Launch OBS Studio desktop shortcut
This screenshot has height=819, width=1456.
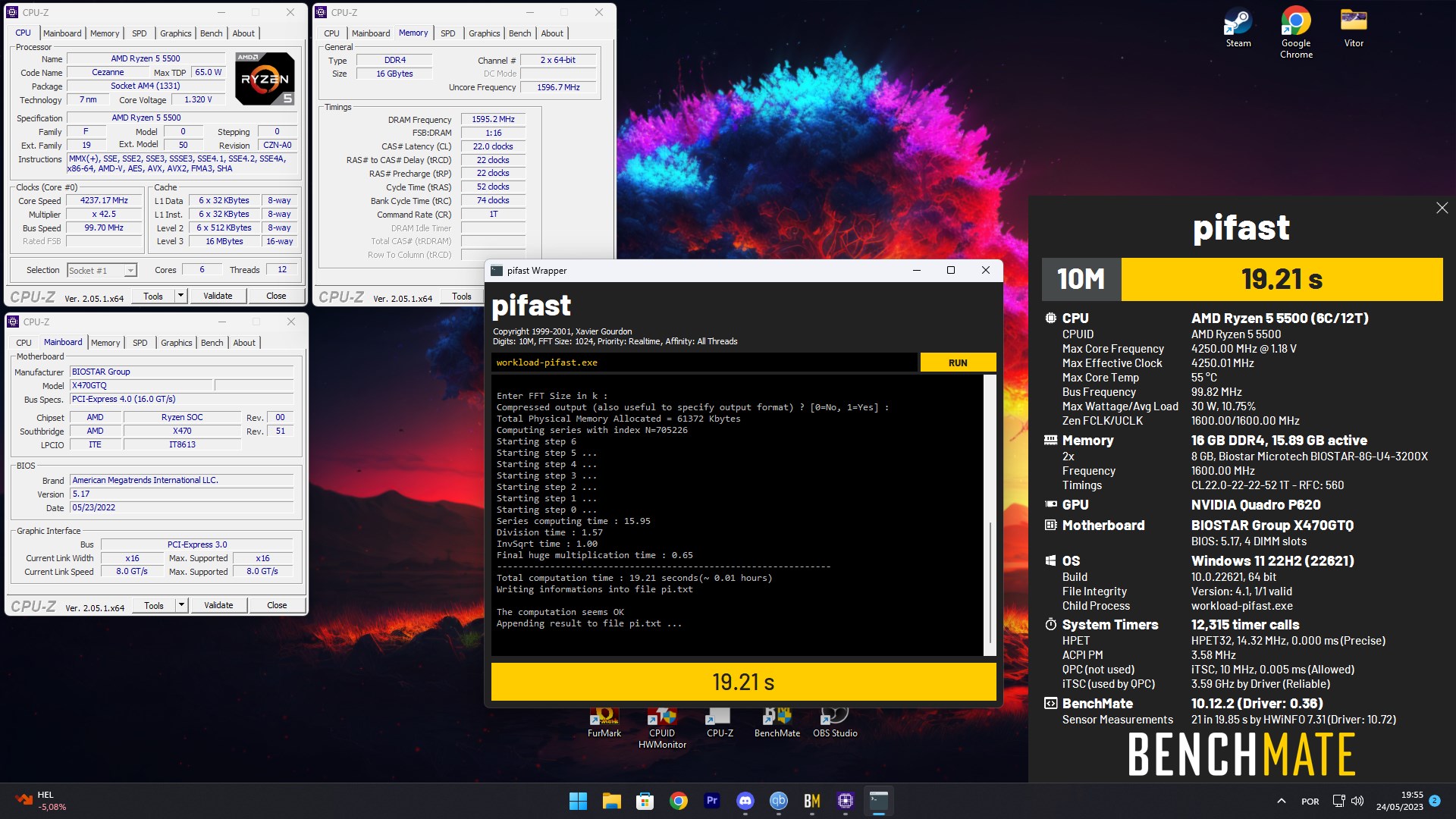coord(835,722)
